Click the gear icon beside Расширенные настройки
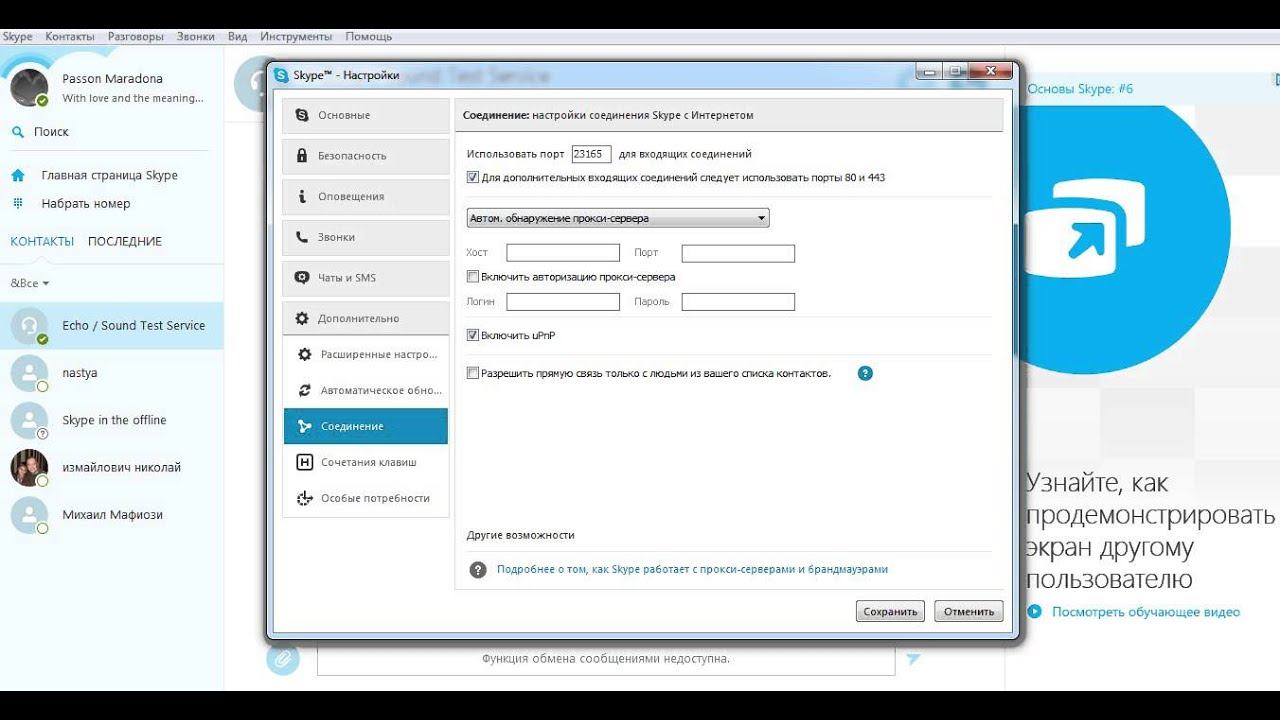 pyautogui.click(x=305, y=354)
